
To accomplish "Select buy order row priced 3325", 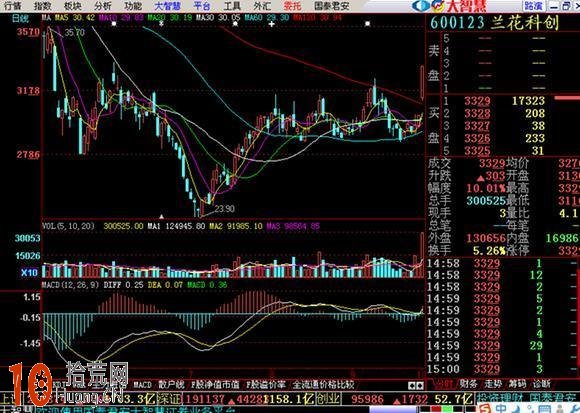I will (x=504, y=150).
